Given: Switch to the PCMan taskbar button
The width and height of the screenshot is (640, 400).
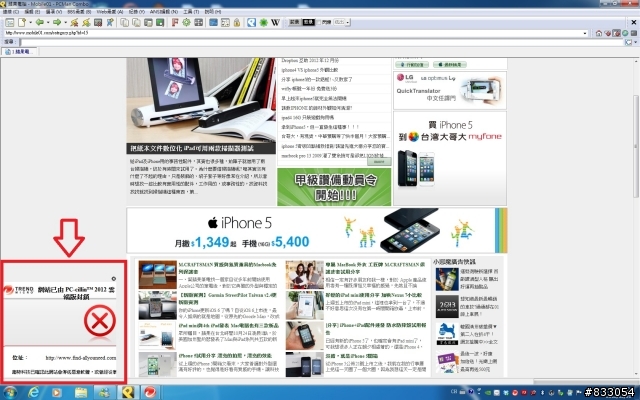Looking at the screenshot, I should 128,393.
